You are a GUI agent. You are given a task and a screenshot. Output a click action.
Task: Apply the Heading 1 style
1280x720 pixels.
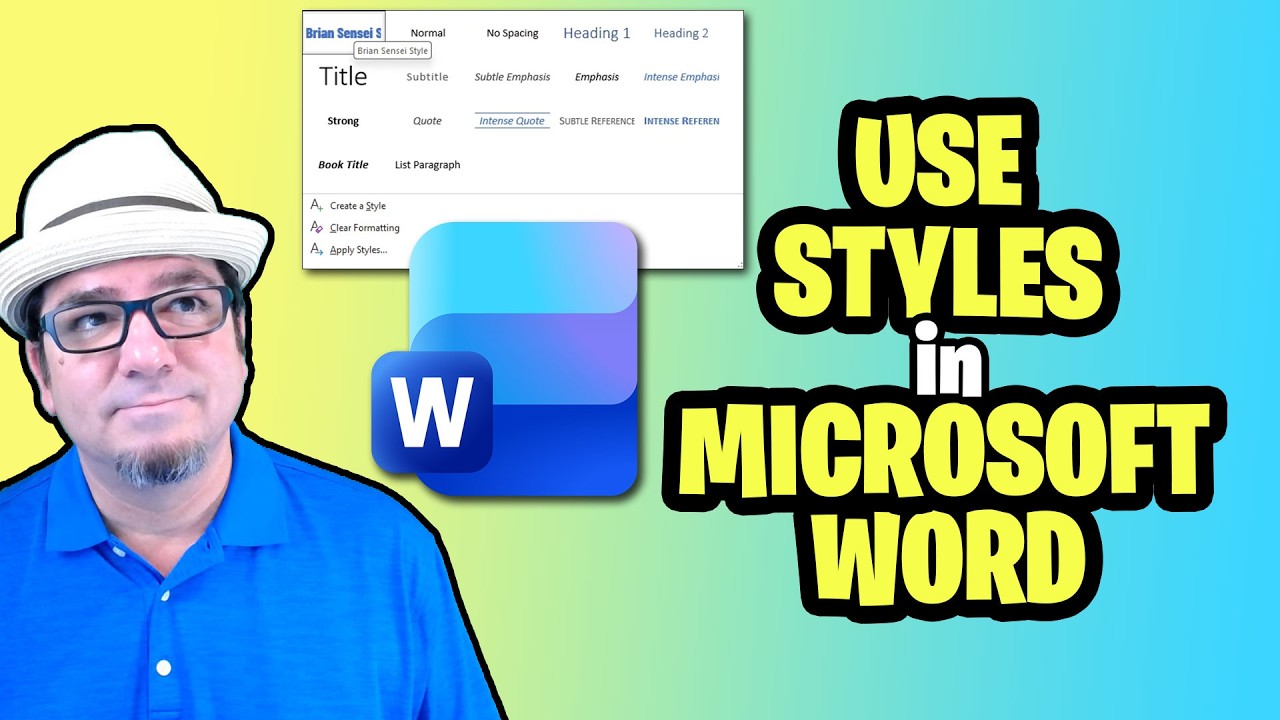[x=597, y=33]
